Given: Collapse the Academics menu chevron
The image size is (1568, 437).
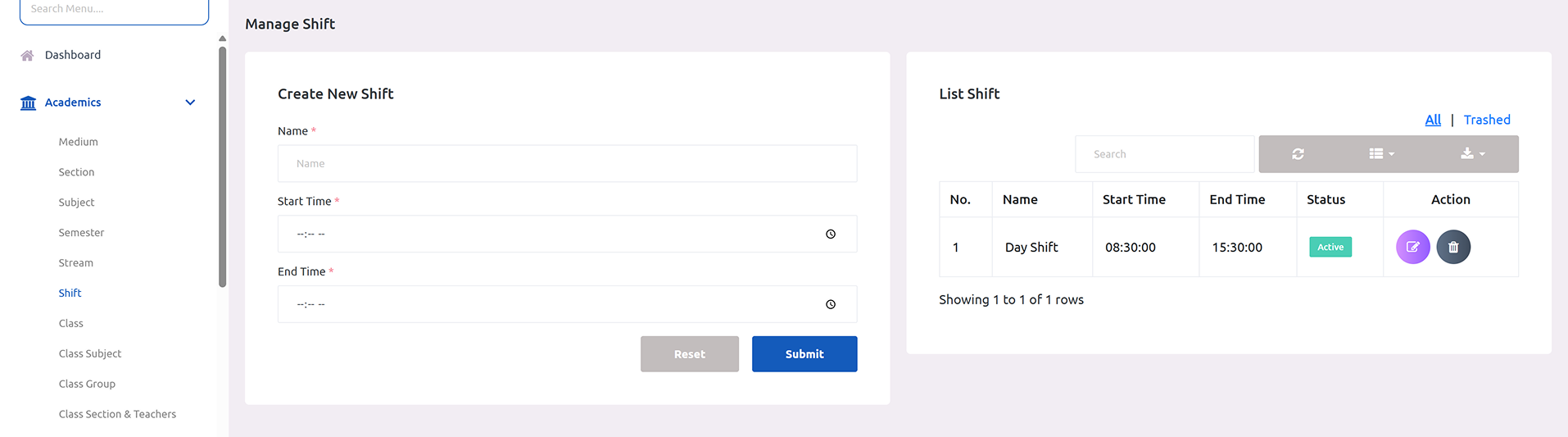Looking at the screenshot, I should [x=190, y=102].
